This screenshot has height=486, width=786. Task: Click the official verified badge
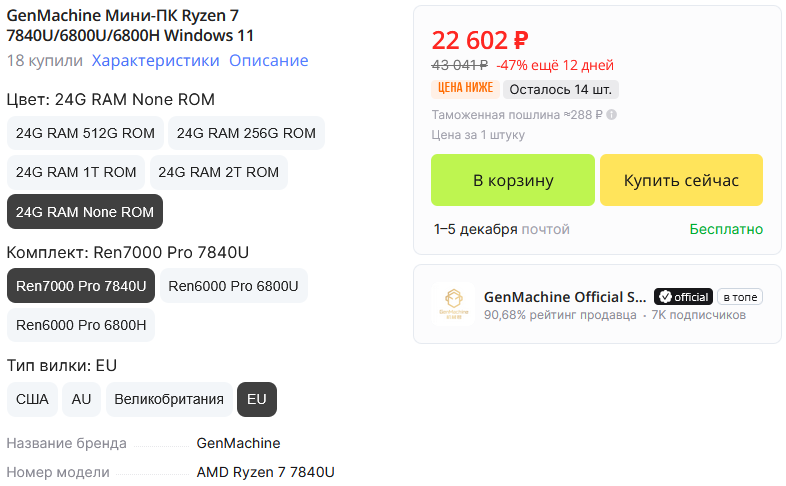pos(683,297)
